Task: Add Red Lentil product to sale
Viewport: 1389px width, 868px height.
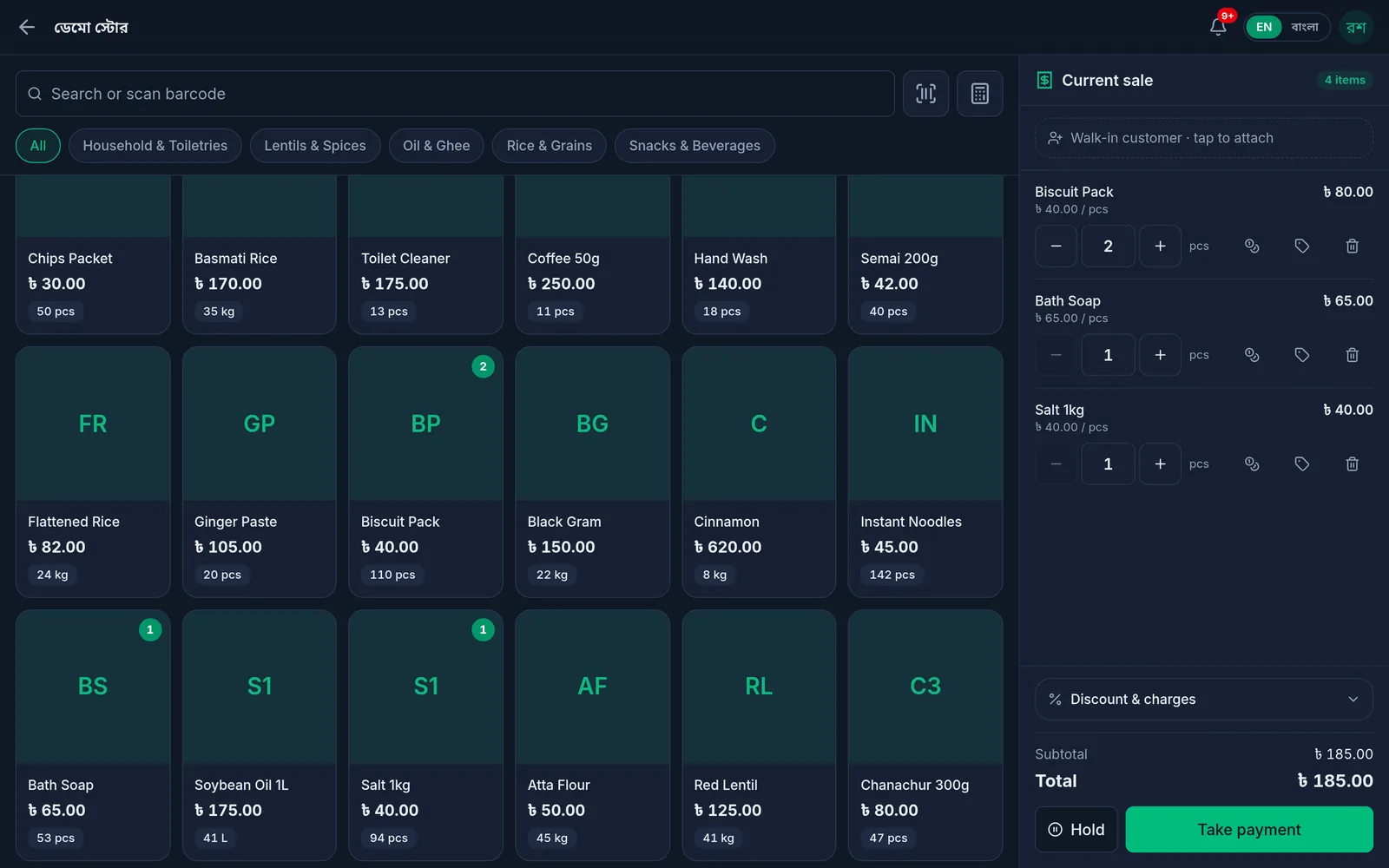Action: point(759,735)
